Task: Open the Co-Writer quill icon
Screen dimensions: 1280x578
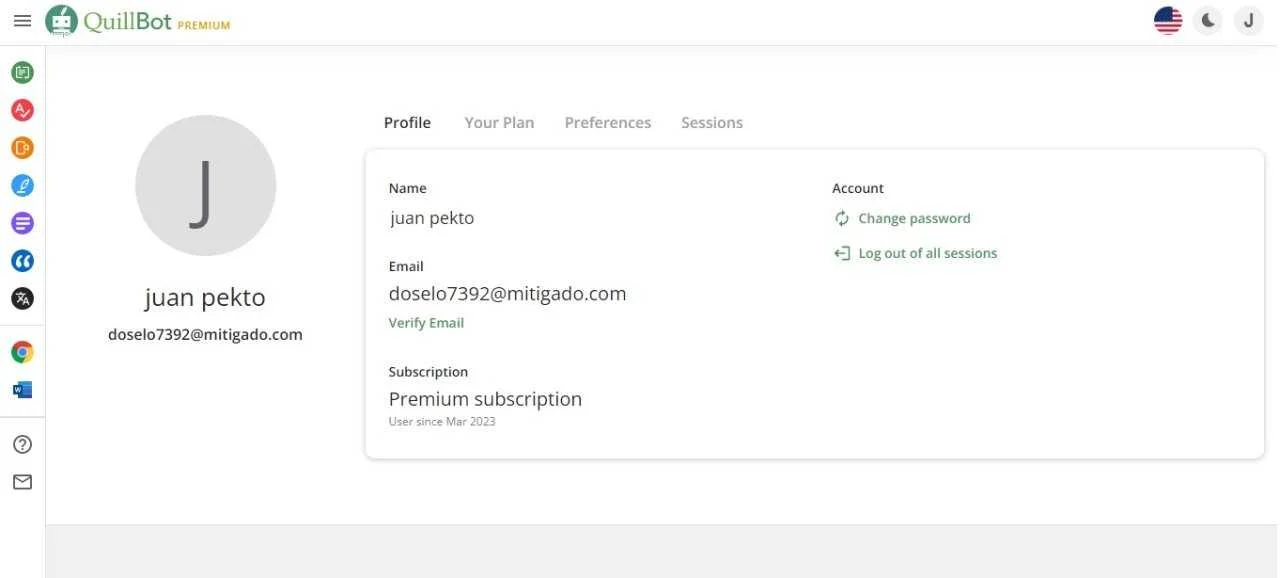Action: 22,185
